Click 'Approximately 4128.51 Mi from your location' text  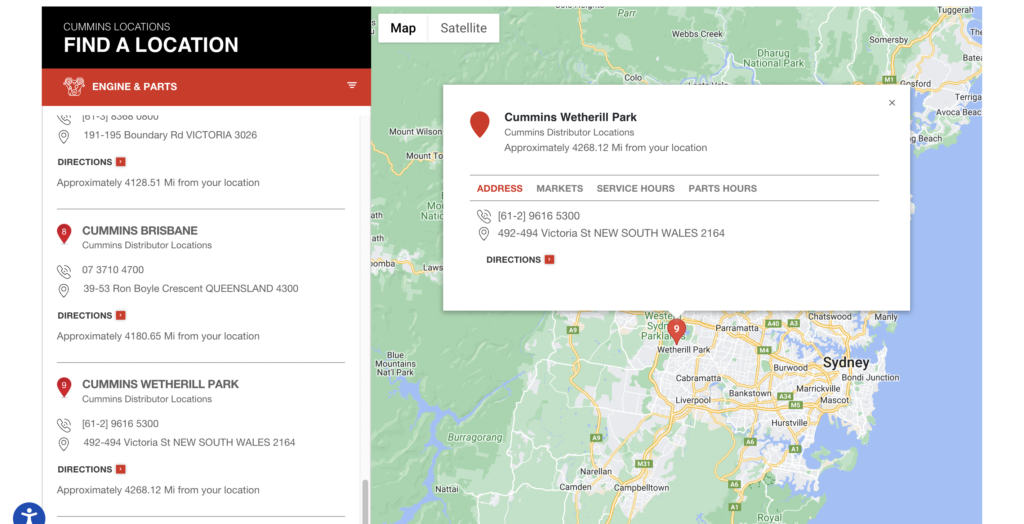[x=158, y=182]
